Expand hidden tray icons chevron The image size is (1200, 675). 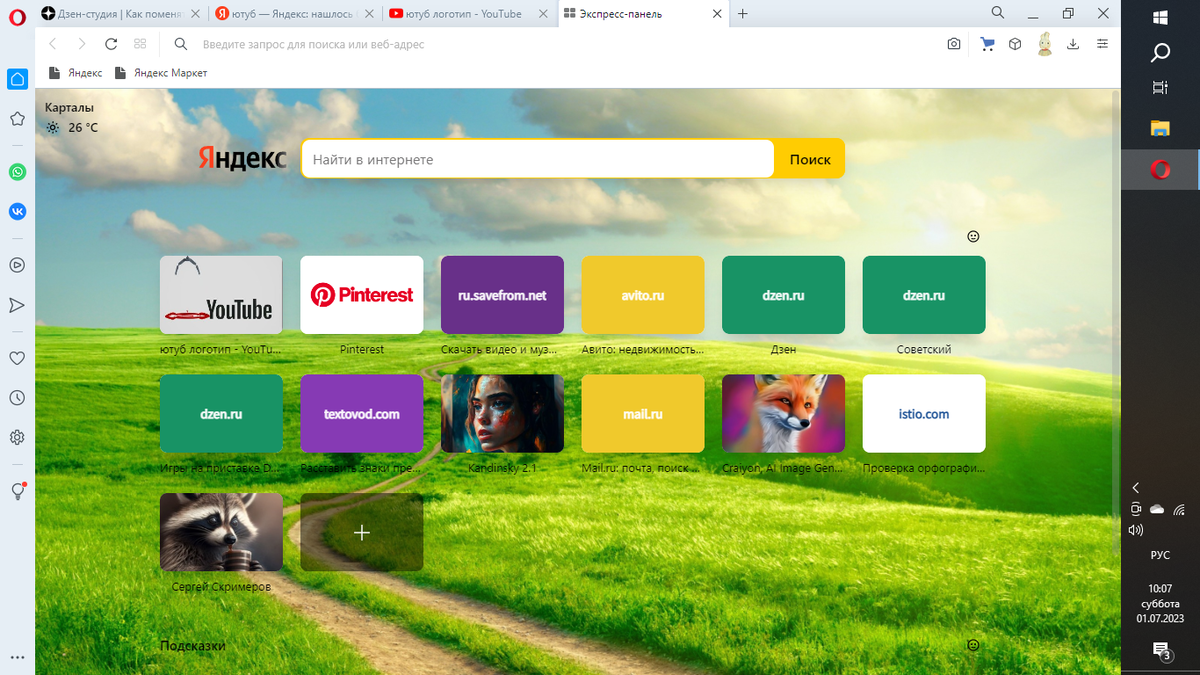tap(1136, 487)
